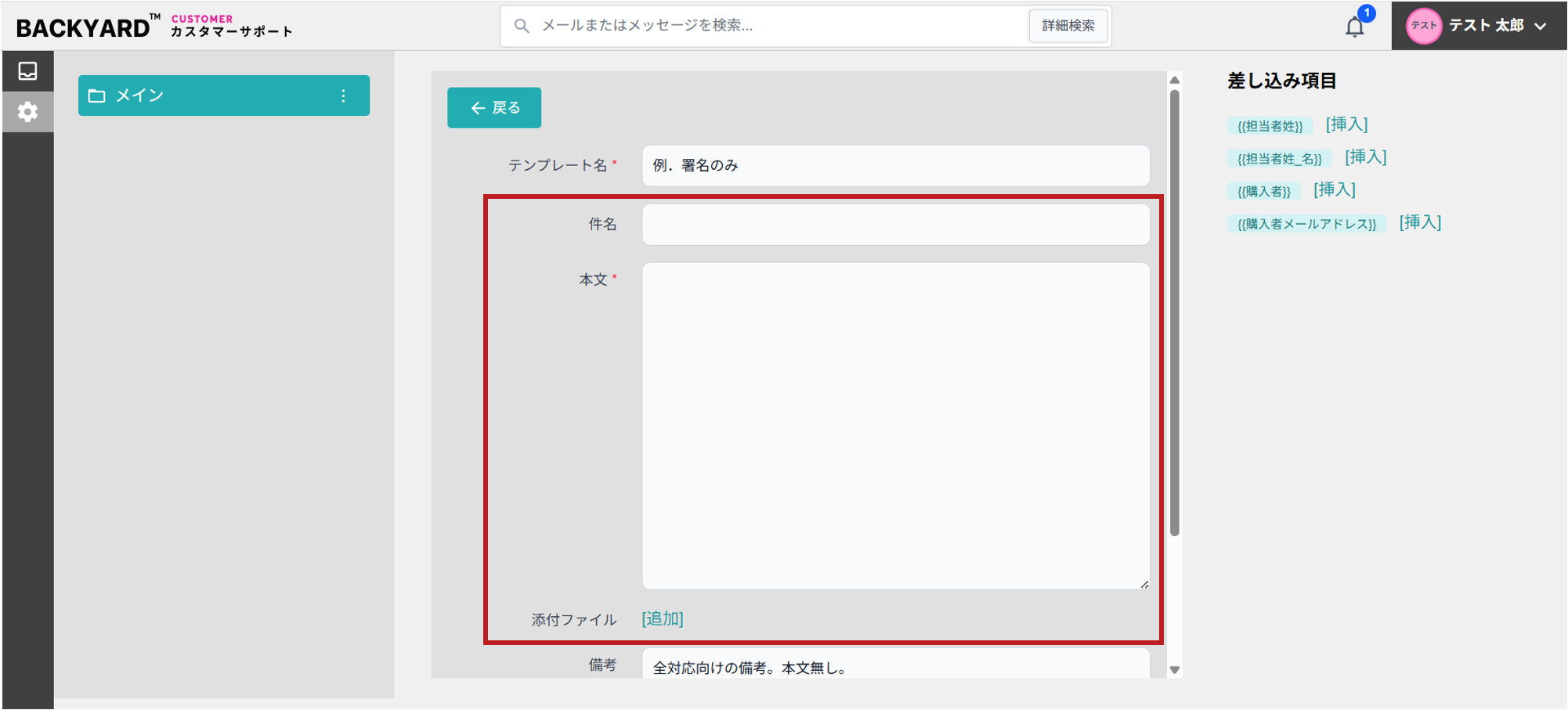Image resolution: width=1568 pixels, height=710 pixels.
Task: Insert the {{担当者姓}} merge field
Action: tap(1346, 124)
